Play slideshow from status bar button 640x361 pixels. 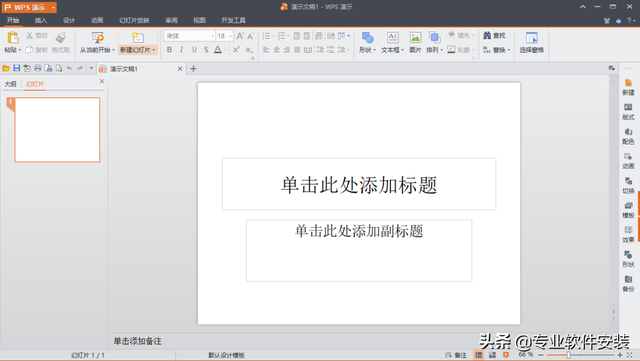pyautogui.click(x=506, y=355)
